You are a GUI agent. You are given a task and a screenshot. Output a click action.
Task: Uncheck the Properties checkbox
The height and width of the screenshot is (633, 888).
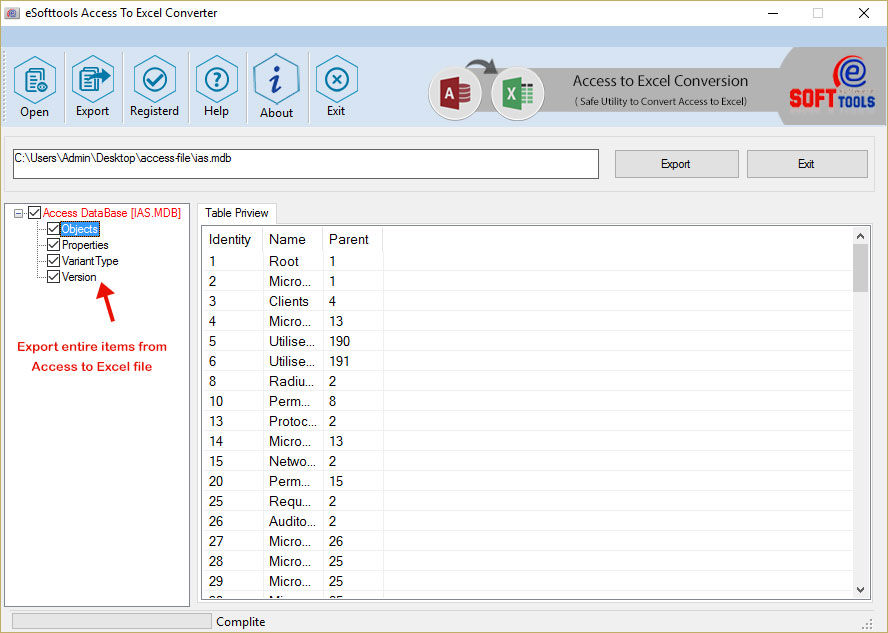[x=53, y=245]
